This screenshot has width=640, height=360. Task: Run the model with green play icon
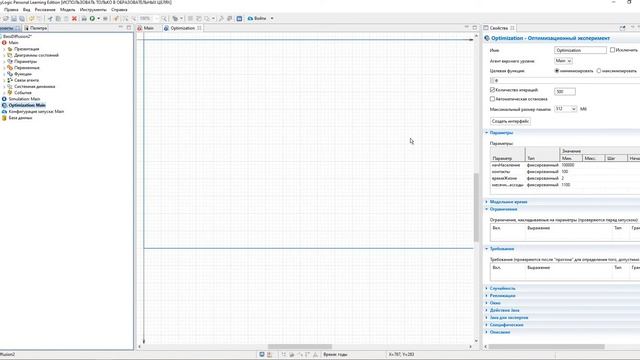pos(92,18)
